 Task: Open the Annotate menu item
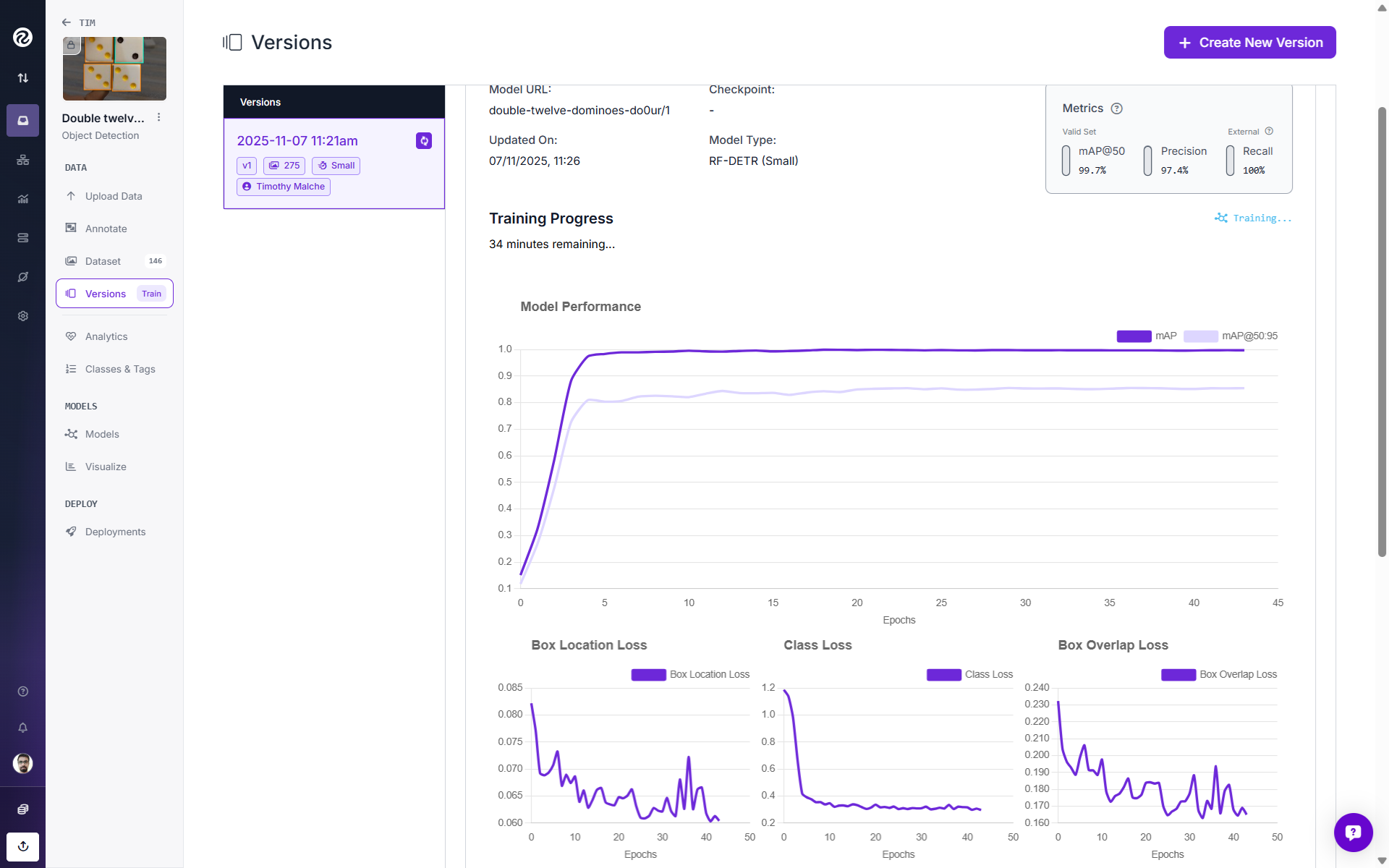(106, 229)
